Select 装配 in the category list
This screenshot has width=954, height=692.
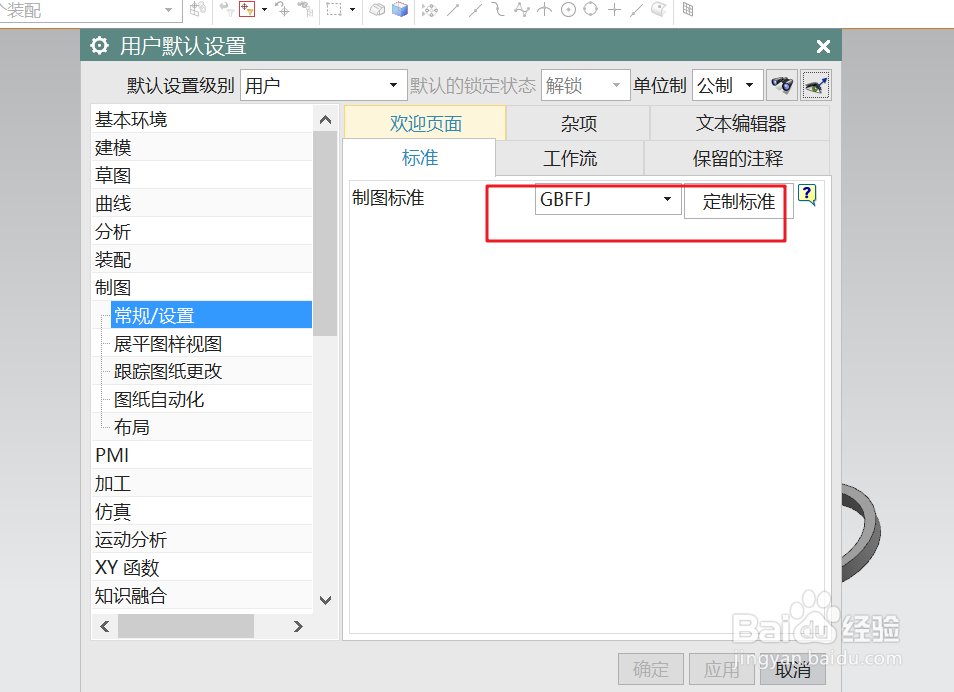click(202, 259)
